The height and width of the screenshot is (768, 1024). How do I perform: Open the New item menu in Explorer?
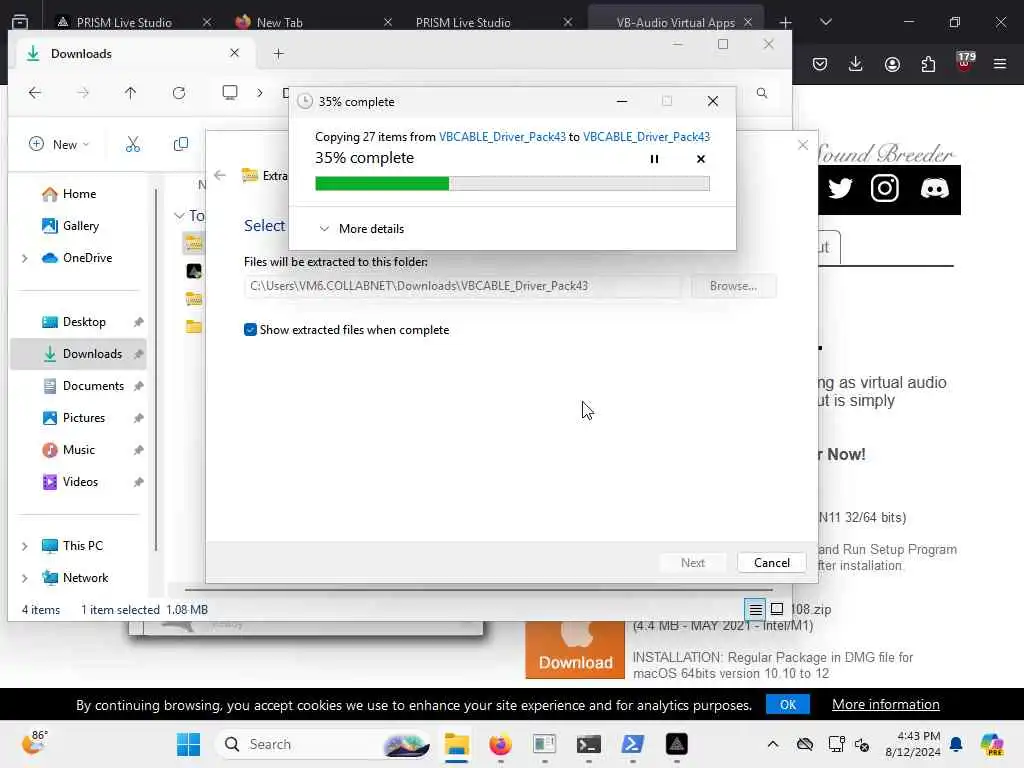(59, 144)
